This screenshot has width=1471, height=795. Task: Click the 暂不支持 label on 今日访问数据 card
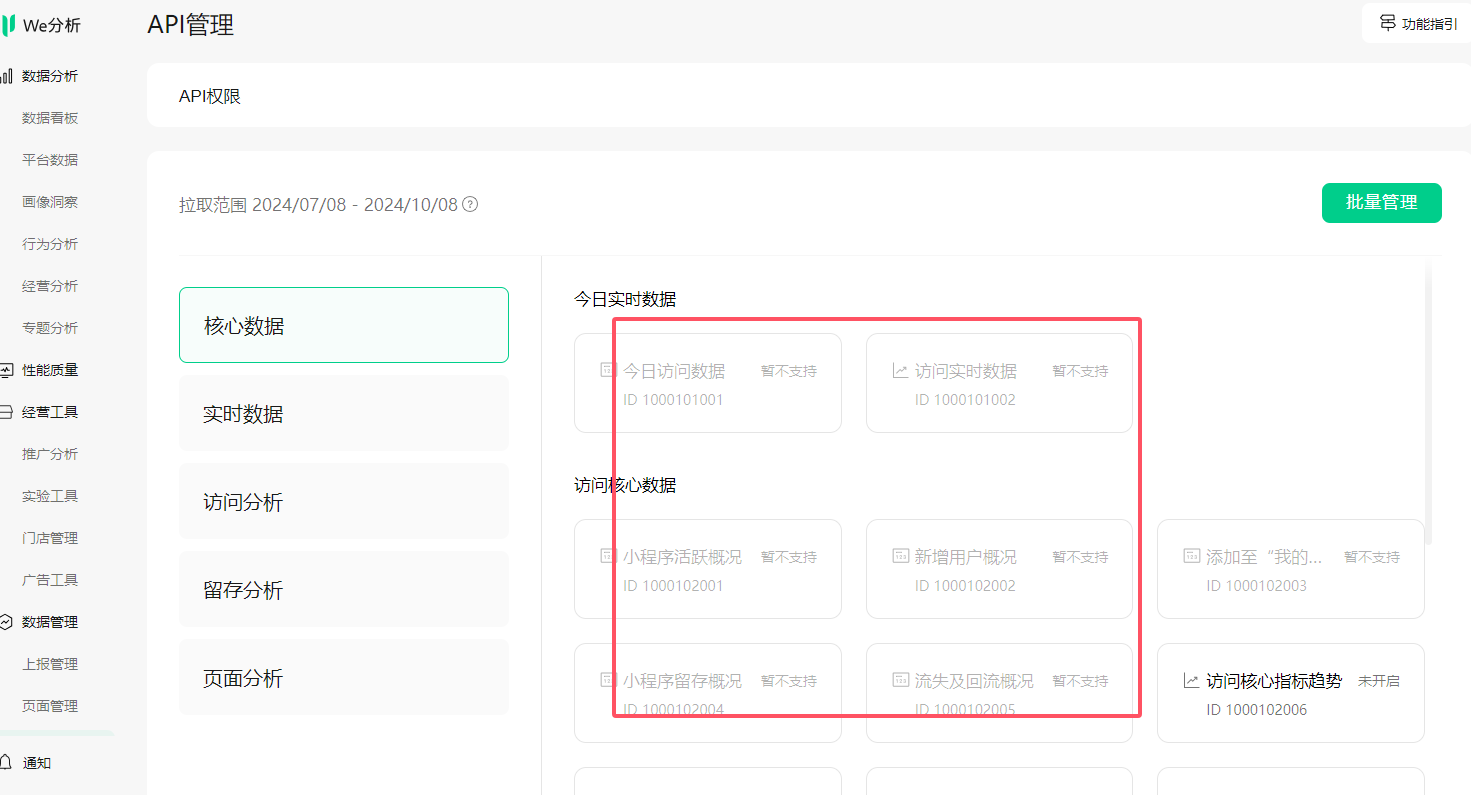pos(789,371)
